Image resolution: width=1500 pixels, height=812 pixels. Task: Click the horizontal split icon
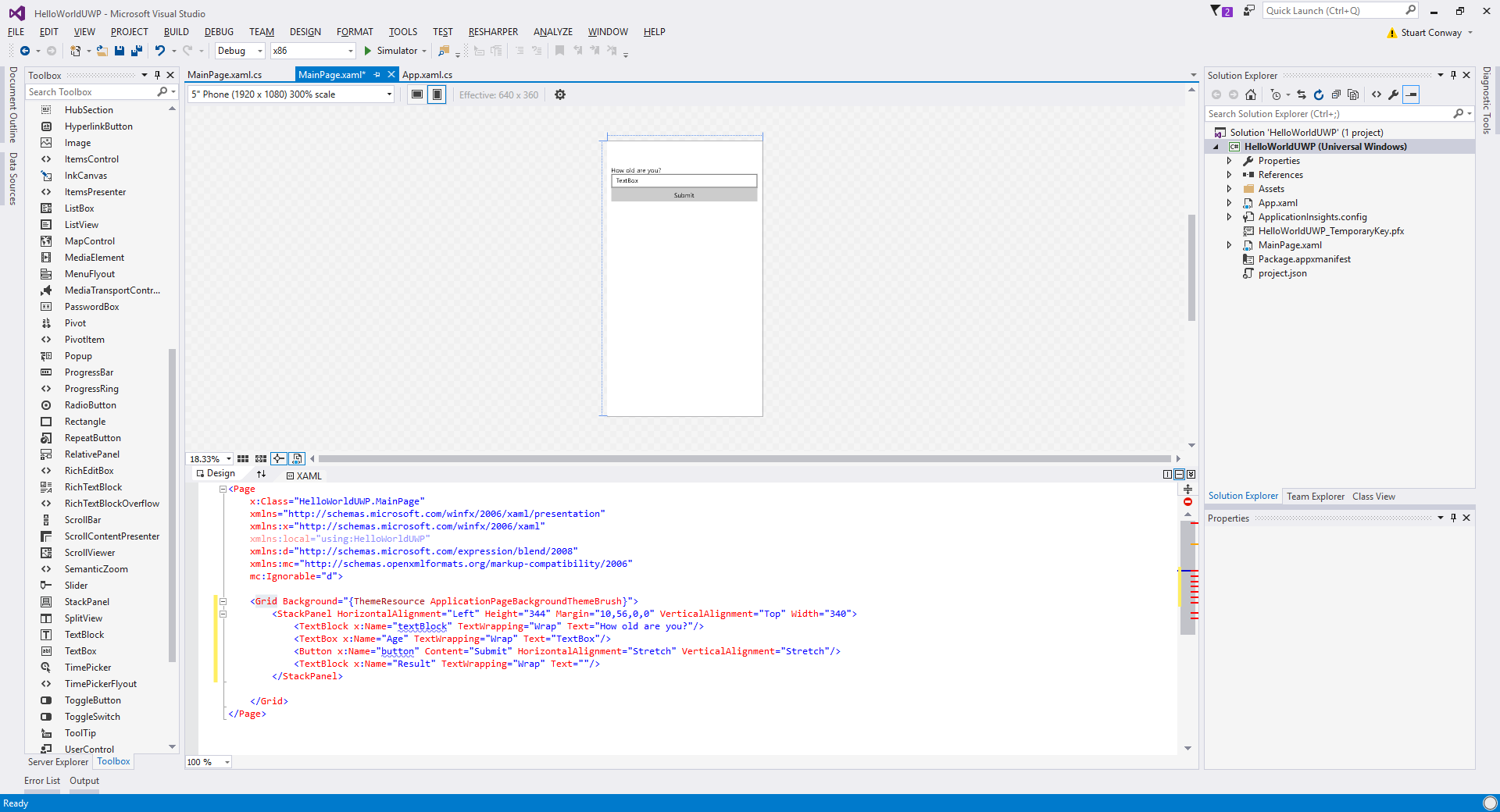(x=1179, y=474)
